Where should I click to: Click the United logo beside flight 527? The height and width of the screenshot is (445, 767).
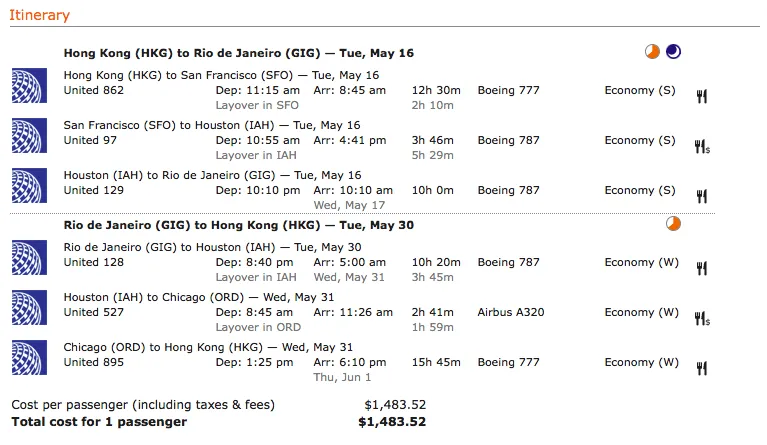[29, 308]
